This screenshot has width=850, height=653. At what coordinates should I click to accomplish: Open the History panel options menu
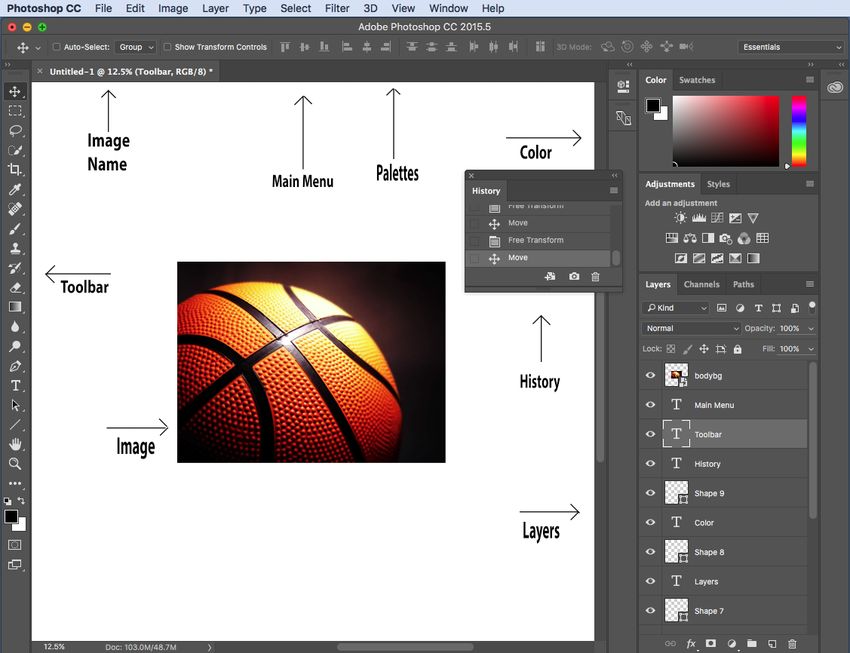[x=614, y=191]
